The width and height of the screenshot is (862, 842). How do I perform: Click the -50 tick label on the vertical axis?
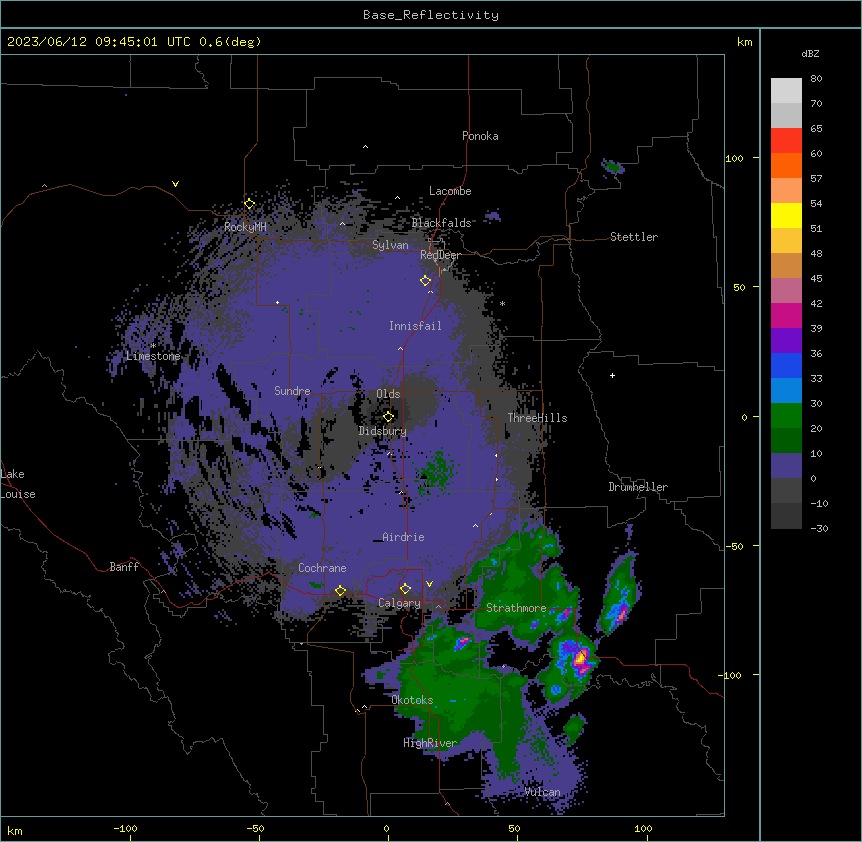[734, 546]
